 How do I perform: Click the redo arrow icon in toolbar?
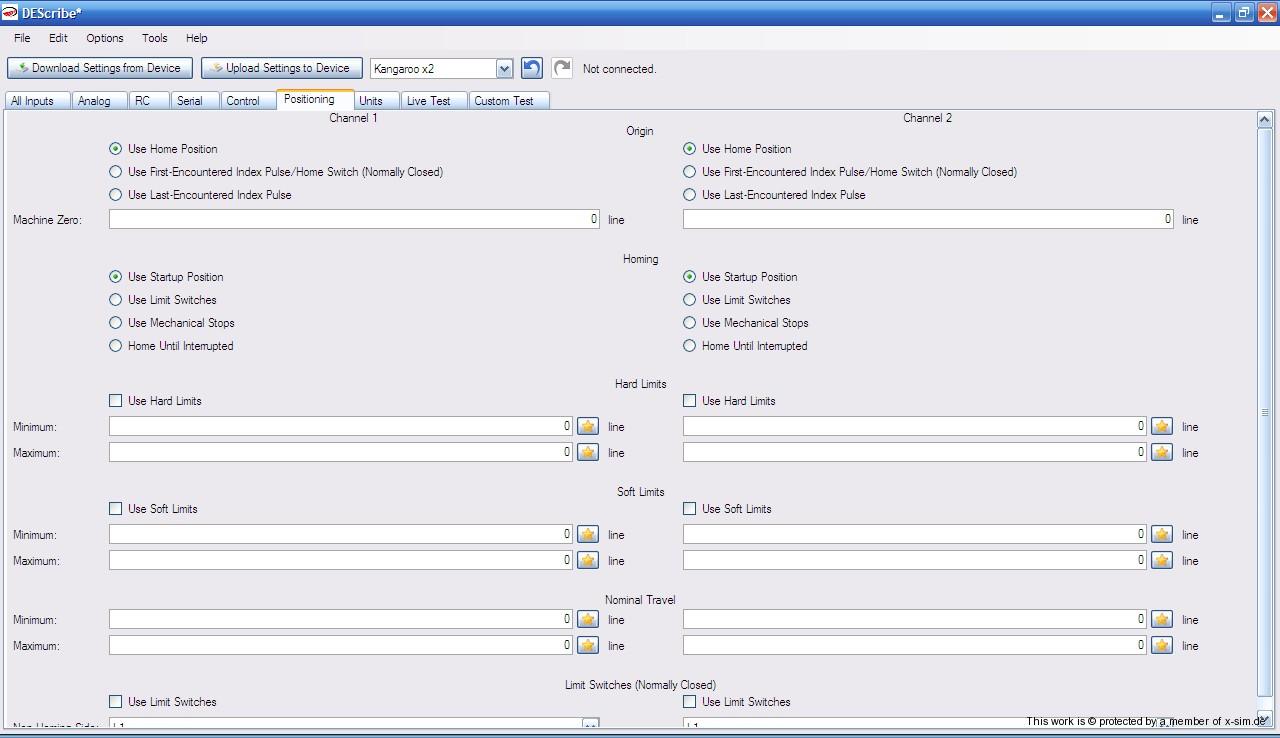coord(562,68)
